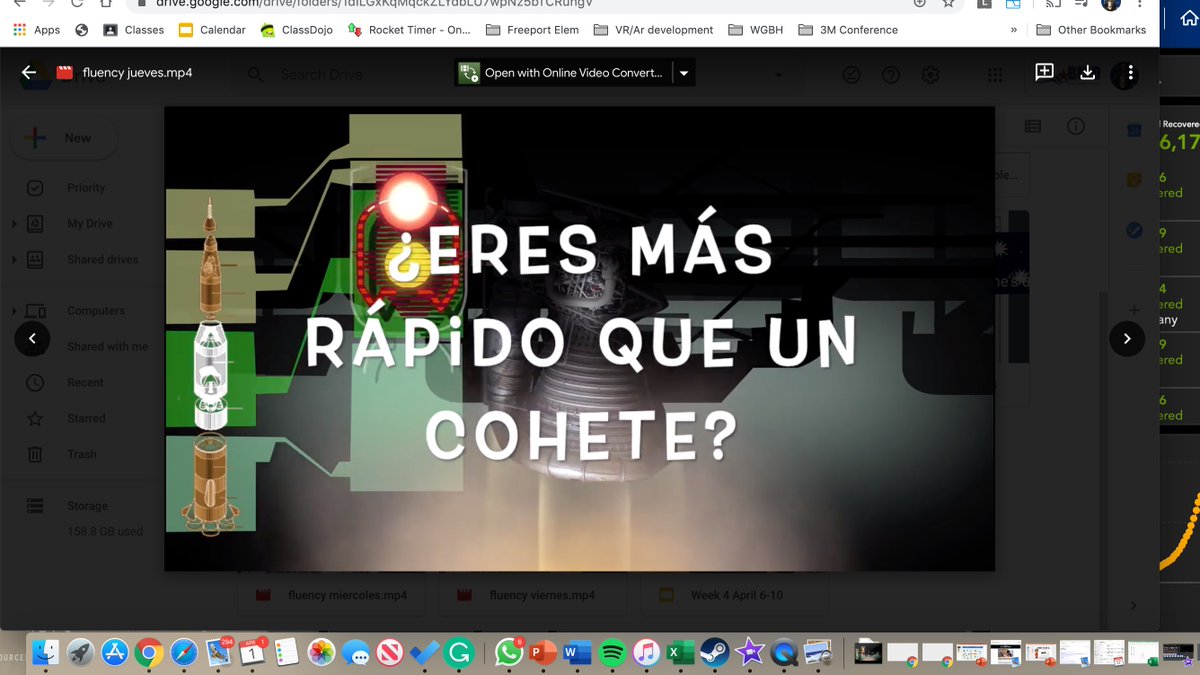Open PowerPoint from the dock

[x=542, y=653]
